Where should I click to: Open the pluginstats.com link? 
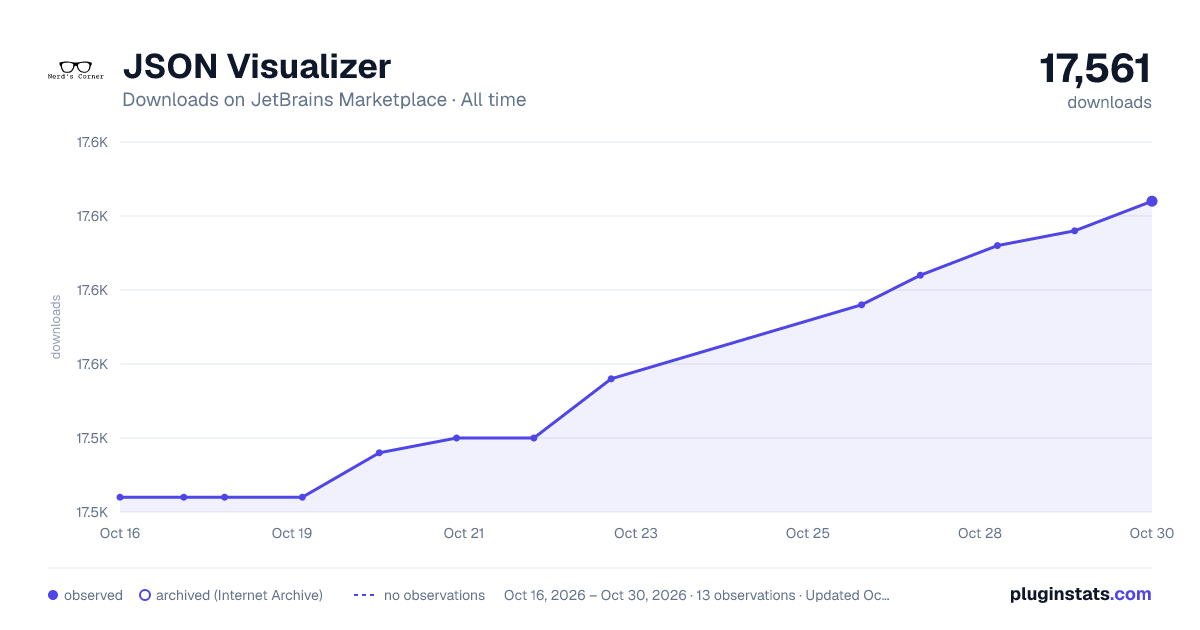(x=1080, y=594)
